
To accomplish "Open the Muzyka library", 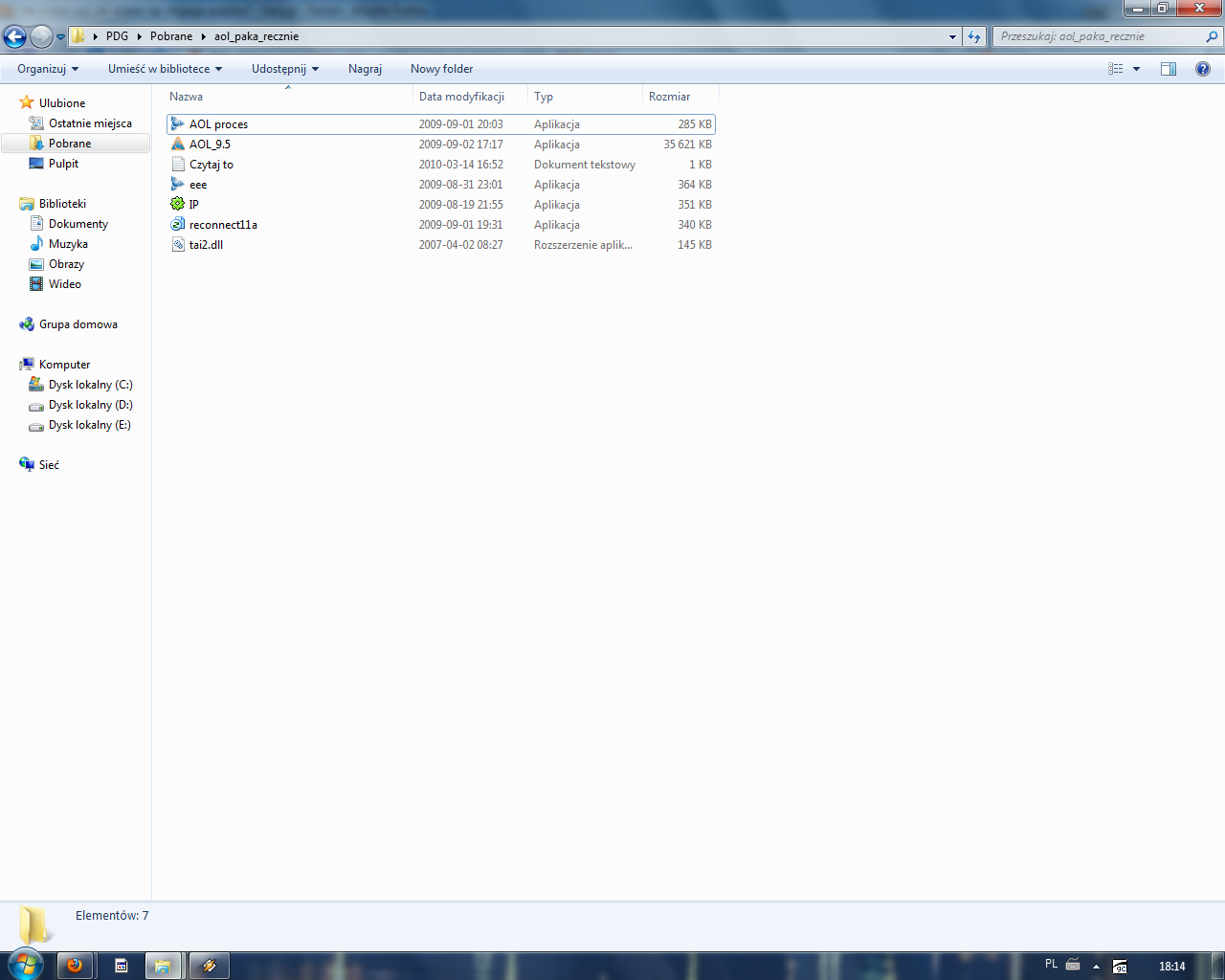I will [x=68, y=244].
